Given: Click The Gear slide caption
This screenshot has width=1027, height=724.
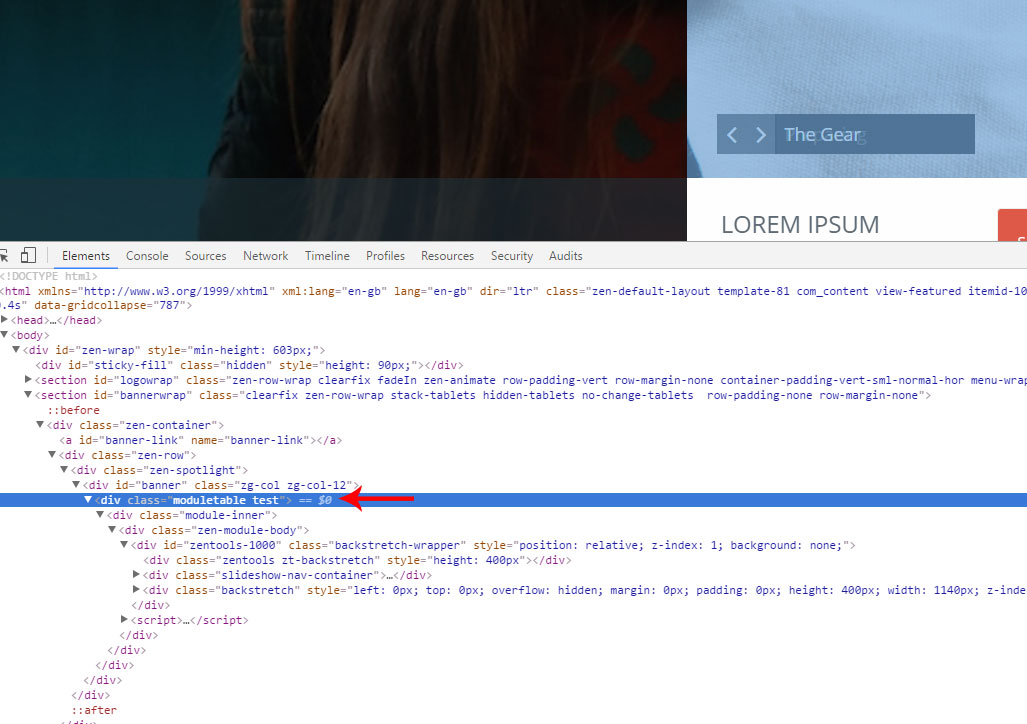Looking at the screenshot, I should pyautogui.click(x=822, y=135).
